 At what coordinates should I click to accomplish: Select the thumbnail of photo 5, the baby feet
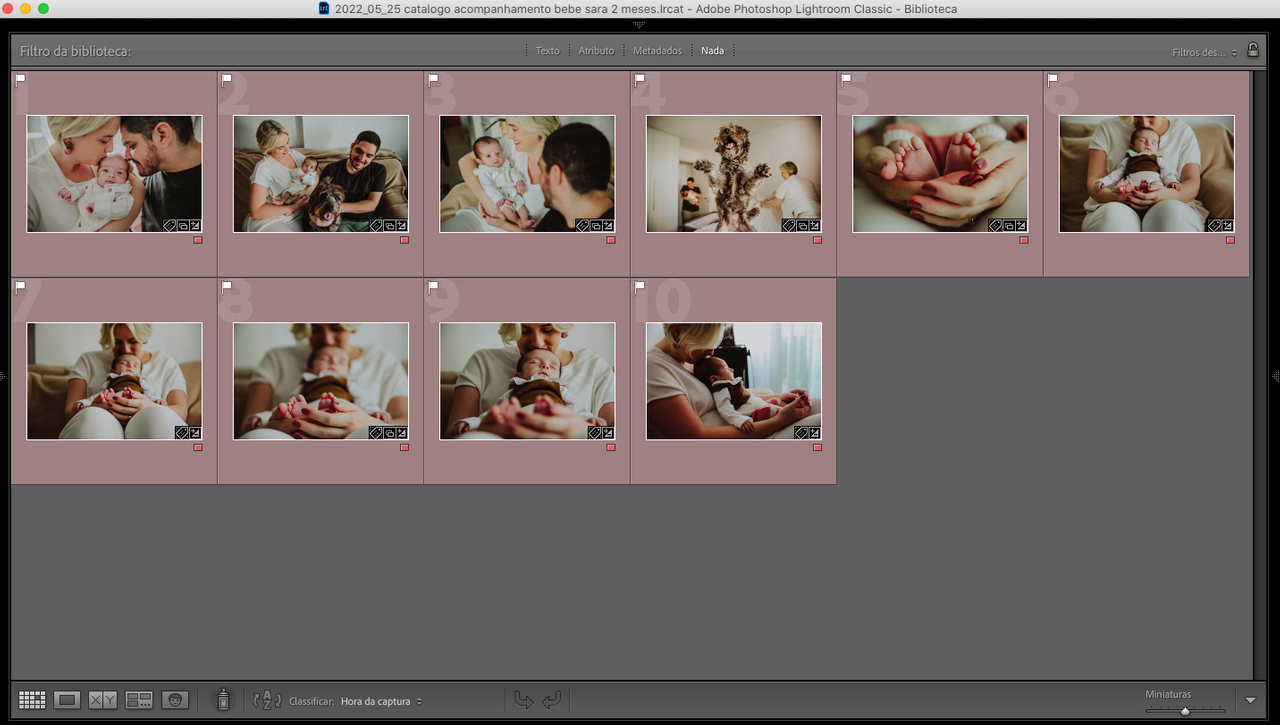click(939, 173)
